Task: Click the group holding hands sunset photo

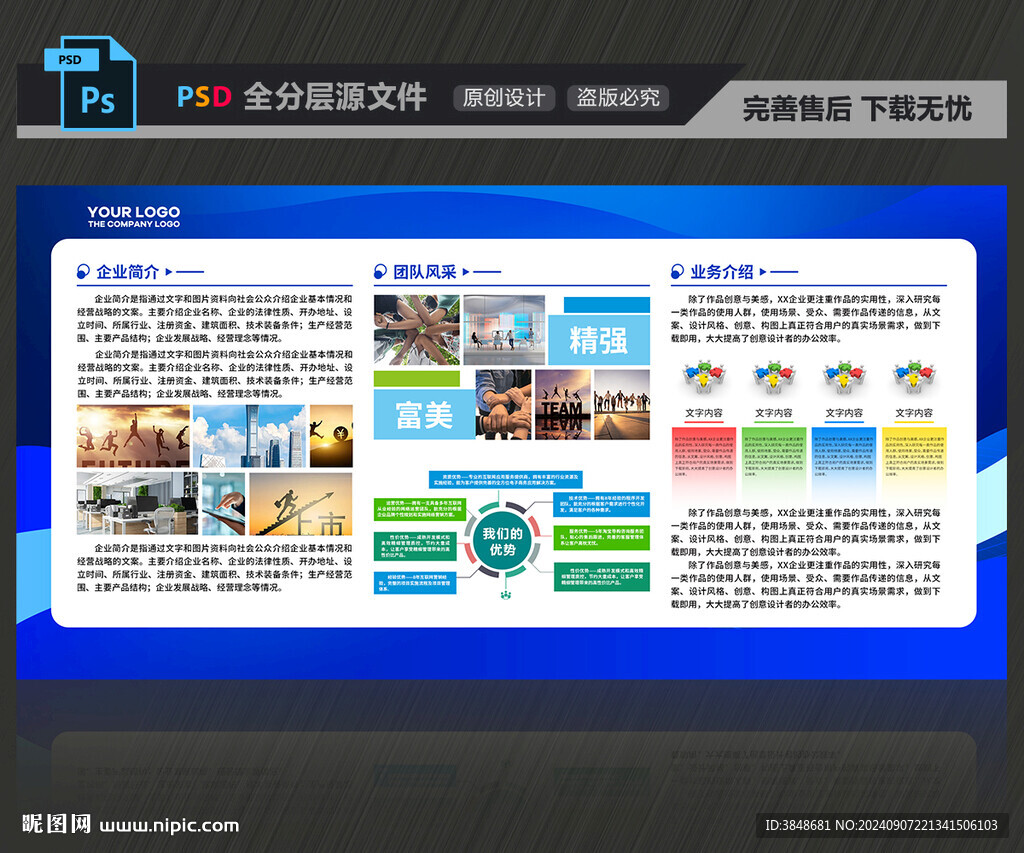Action: [622, 404]
